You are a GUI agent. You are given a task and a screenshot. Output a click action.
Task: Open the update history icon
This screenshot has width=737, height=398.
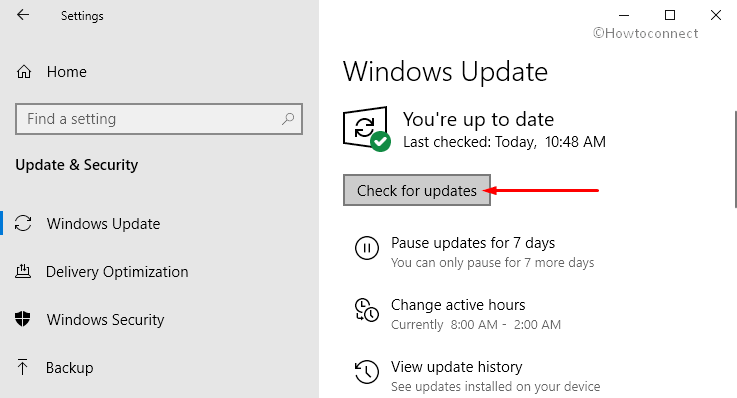pyautogui.click(x=367, y=372)
